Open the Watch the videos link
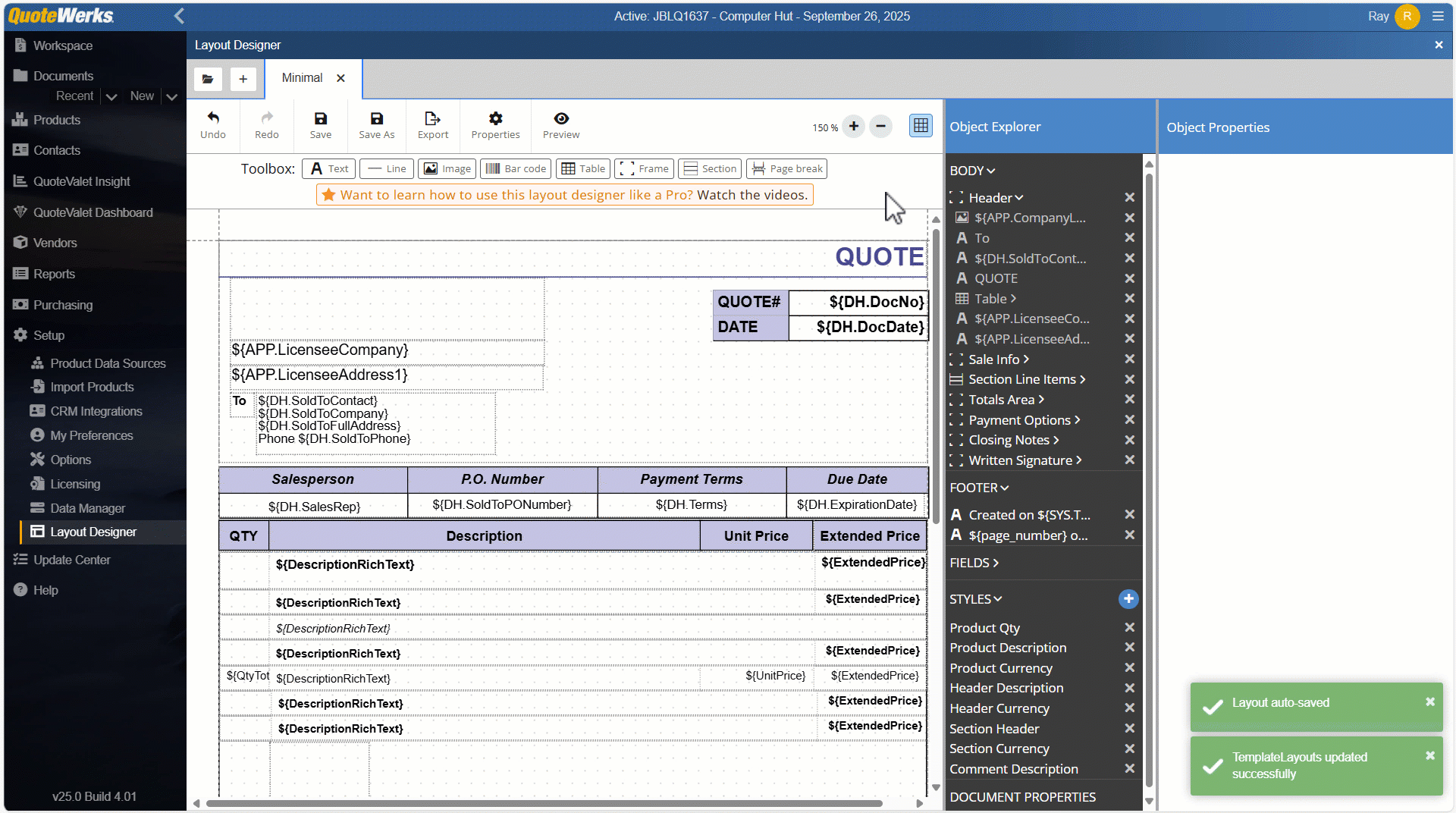Image resolution: width=1456 pixels, height=813 pixels. coord(752,195)
